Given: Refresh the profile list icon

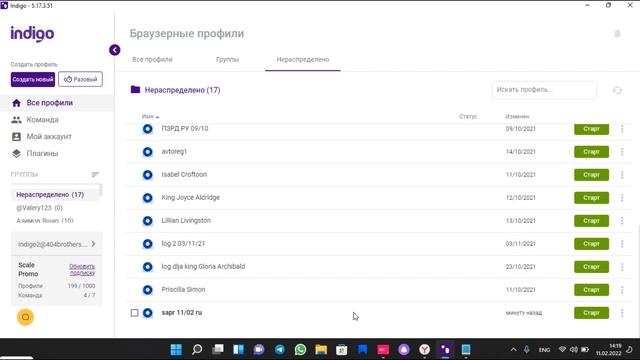Looking at the screenshot, I should pos(617,90).
